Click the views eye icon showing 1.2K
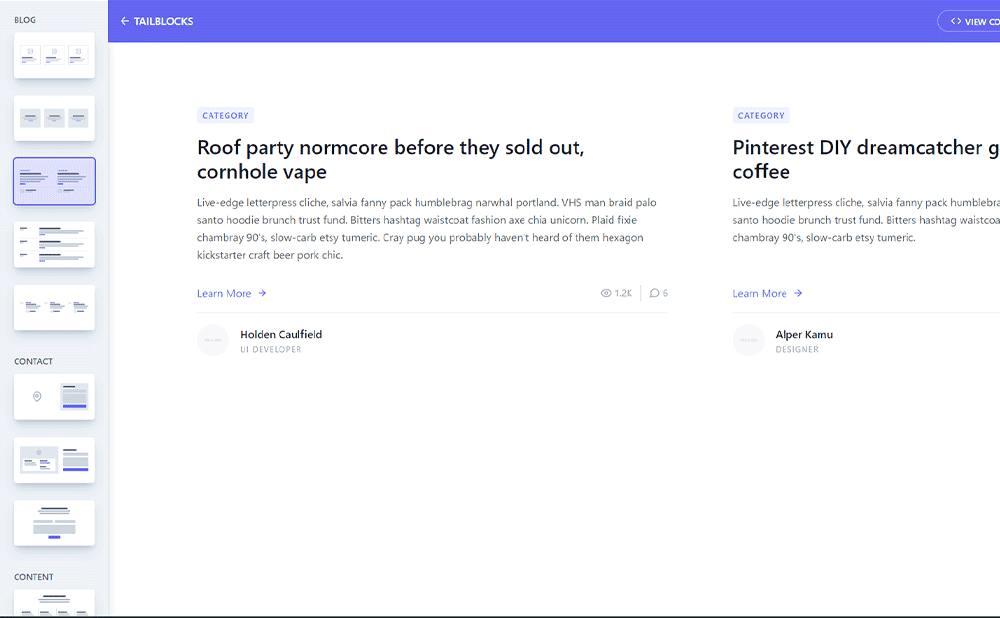 tap(606, 293)
